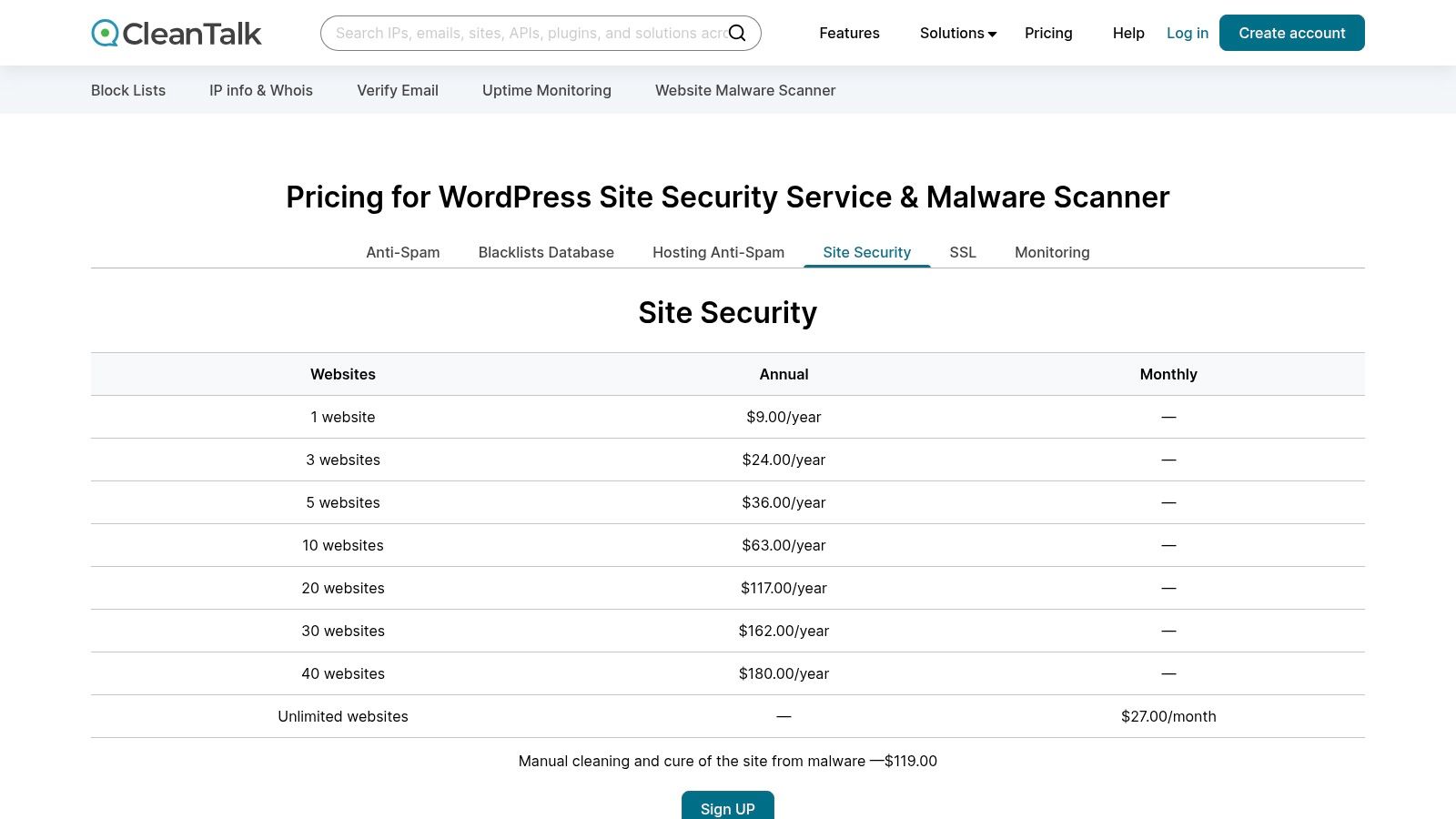Switch to the Monitoring tab
Image resolution: width=1456 pixels, height=819 pixels.
pyautogui.click(x=1052, y=252)
